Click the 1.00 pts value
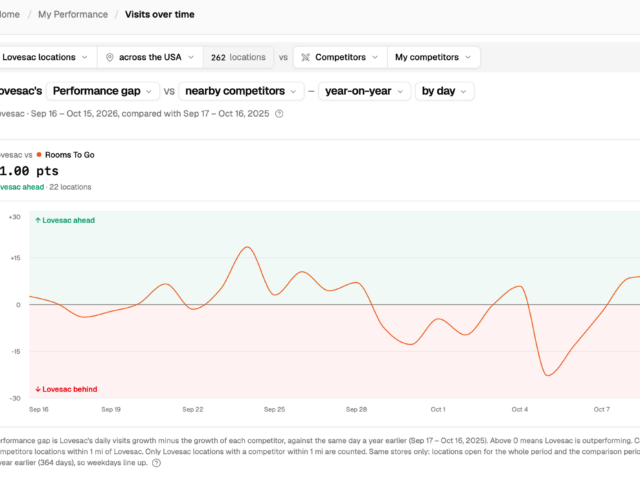The width and height of the screenshot is (640, 478). (x=29, y=171)
